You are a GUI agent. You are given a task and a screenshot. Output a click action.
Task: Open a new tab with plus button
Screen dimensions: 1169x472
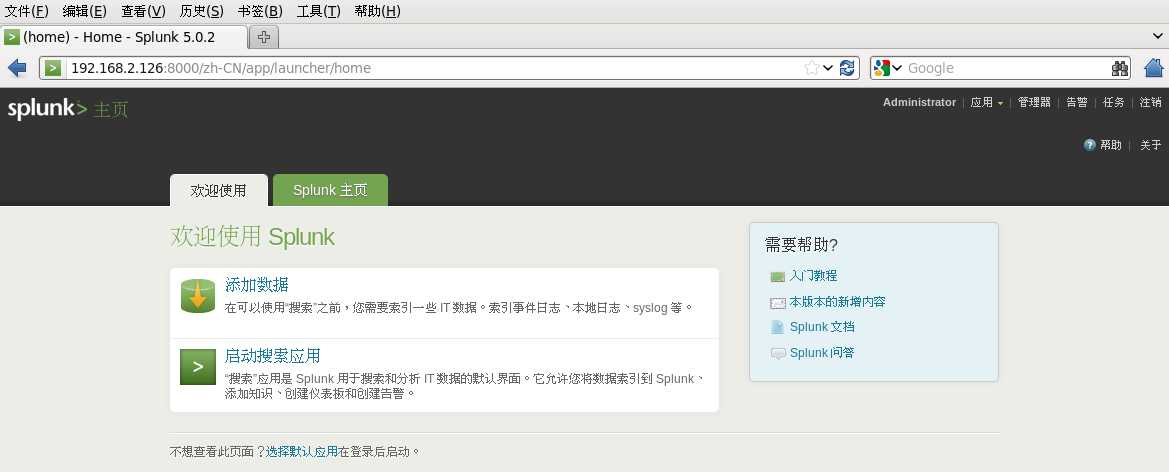[x=264, y=37]
